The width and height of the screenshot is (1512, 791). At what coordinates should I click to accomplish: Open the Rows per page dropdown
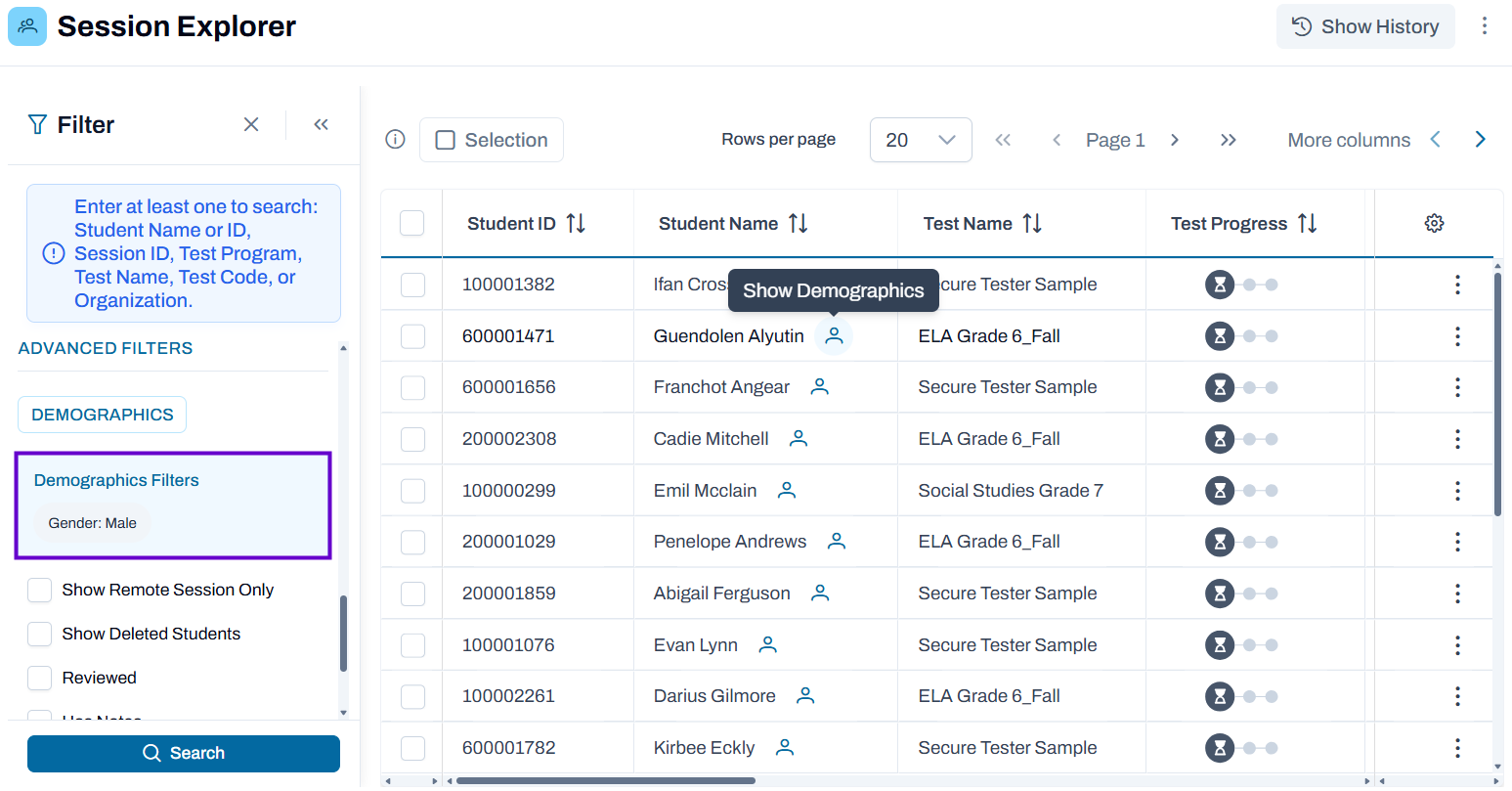coord(921,140)
